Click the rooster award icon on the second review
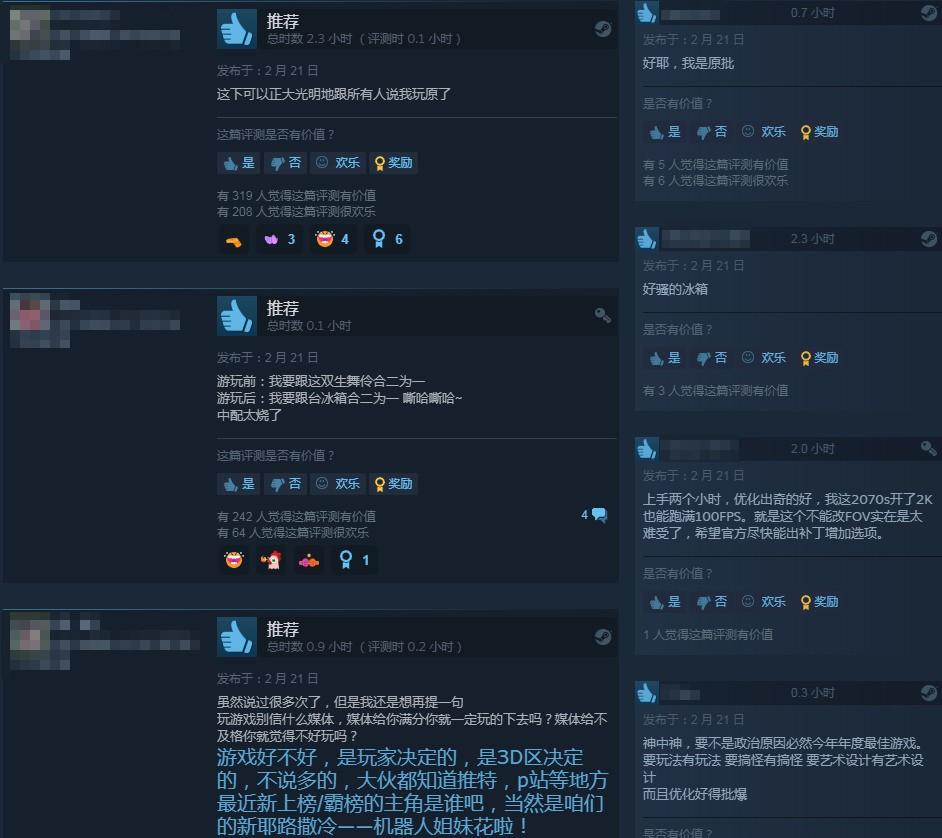 point(271,560)
